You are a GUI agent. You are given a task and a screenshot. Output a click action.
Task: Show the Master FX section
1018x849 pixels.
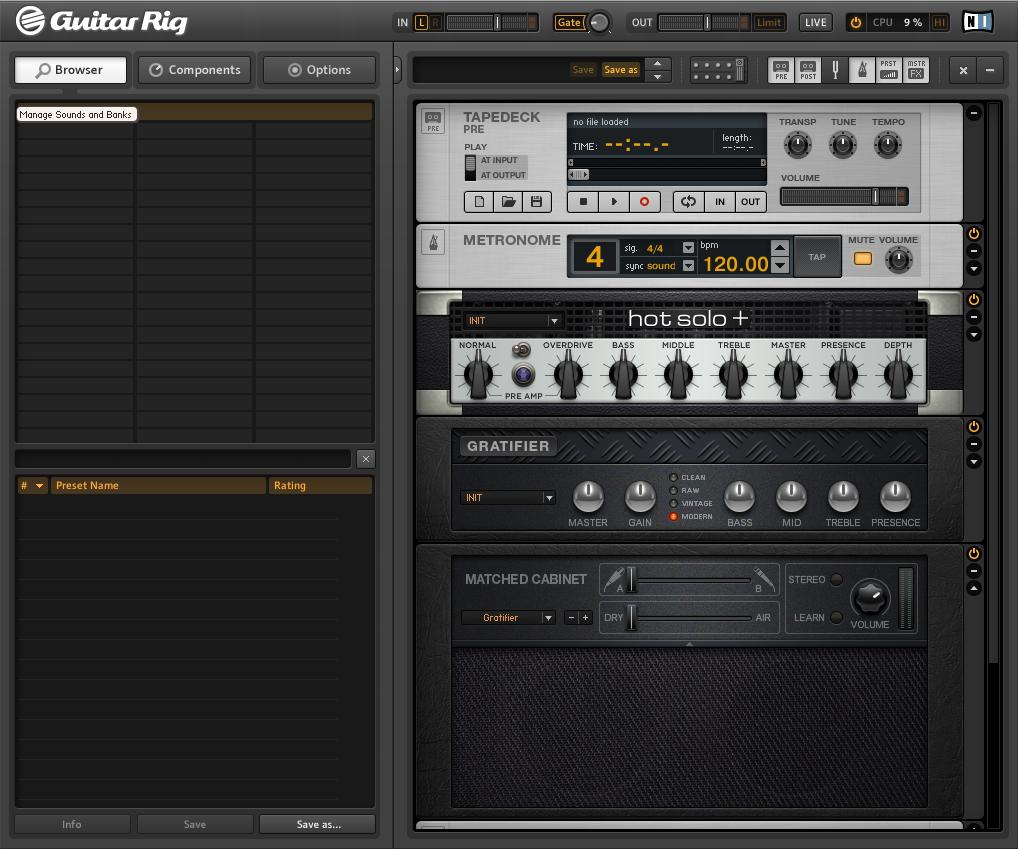click(x=916, y=70)
